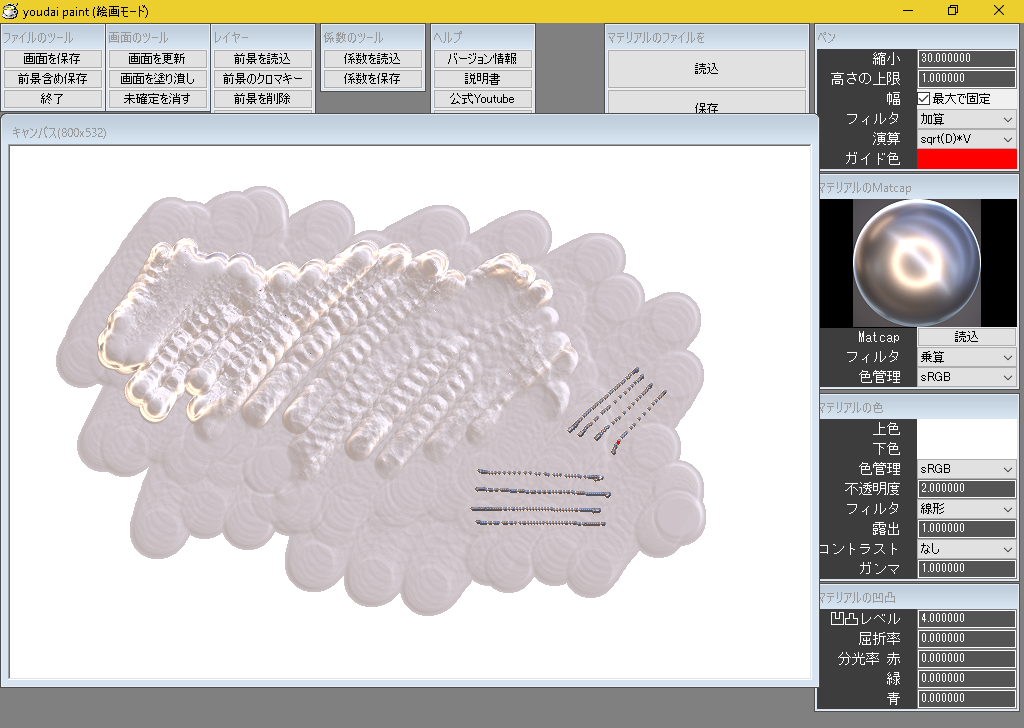Open the pen フィルタ dropdown set to 加算
Viewport: 1024px width, 728px height.
coord(966,118)
